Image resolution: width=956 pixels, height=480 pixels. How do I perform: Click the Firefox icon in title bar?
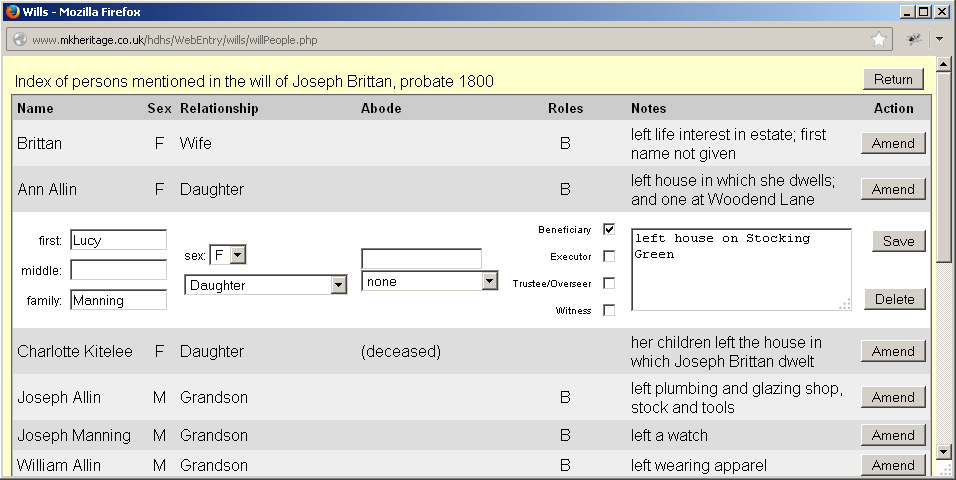tap(11, 11)
